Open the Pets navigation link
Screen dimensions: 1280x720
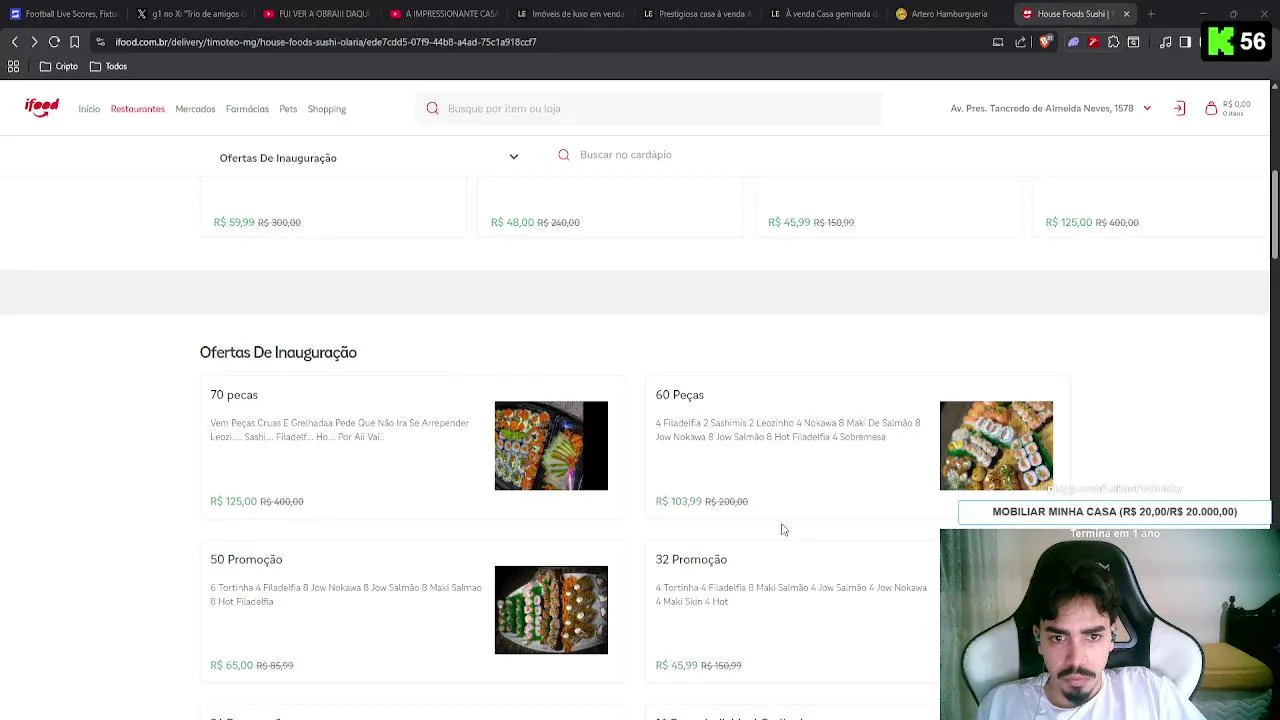(288, 109)
